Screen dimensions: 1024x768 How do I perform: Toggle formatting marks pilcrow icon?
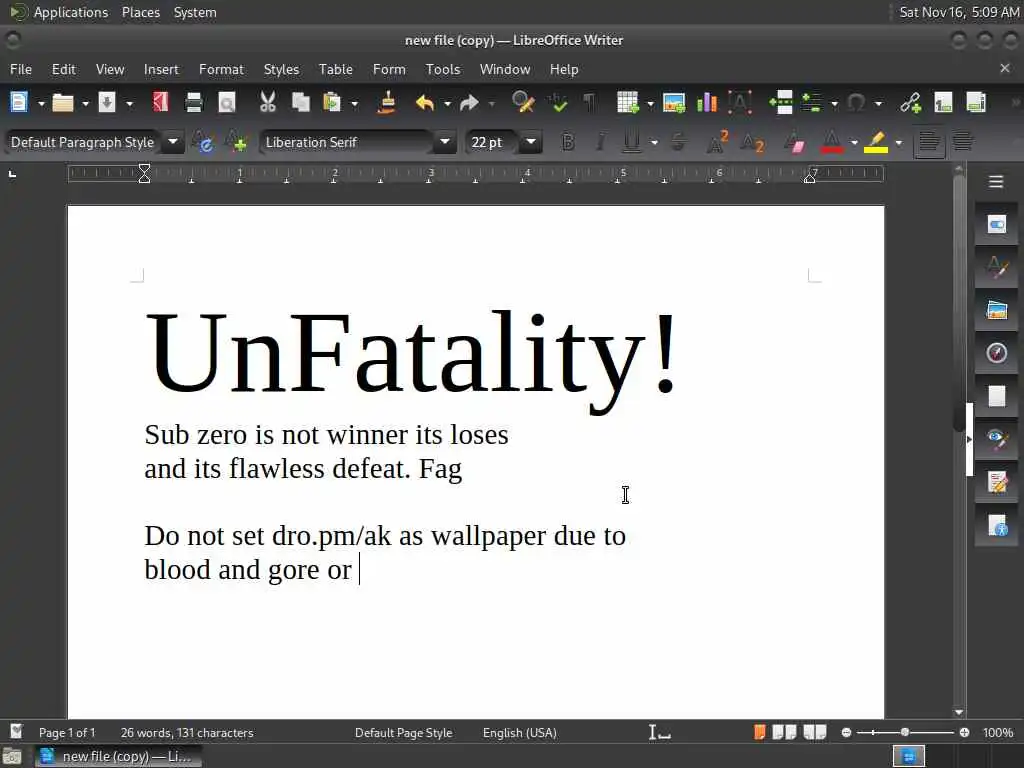click(x=589, y=103)
